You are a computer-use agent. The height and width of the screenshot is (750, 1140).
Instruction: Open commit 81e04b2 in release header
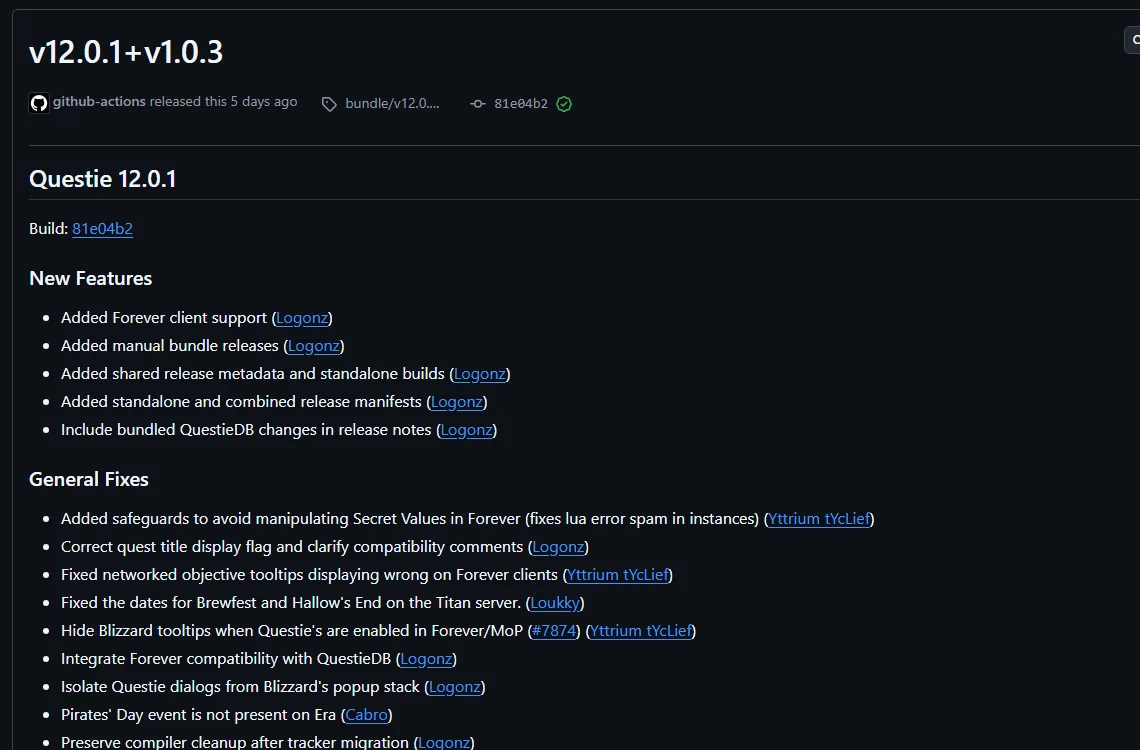(x=521, y=103)
